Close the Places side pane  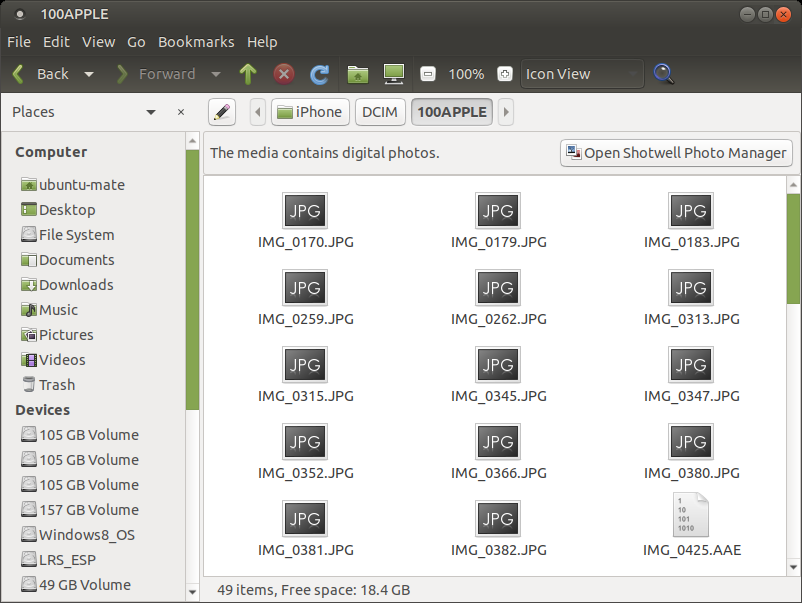(x=181, y=112)
